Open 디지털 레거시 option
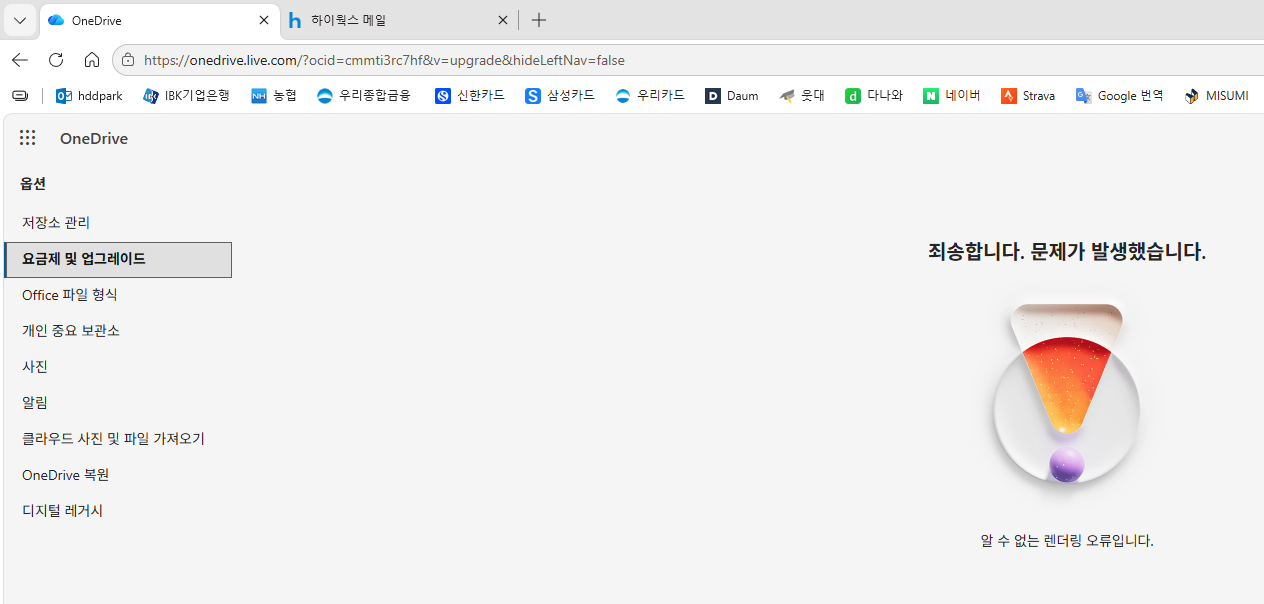 [118, 511]
